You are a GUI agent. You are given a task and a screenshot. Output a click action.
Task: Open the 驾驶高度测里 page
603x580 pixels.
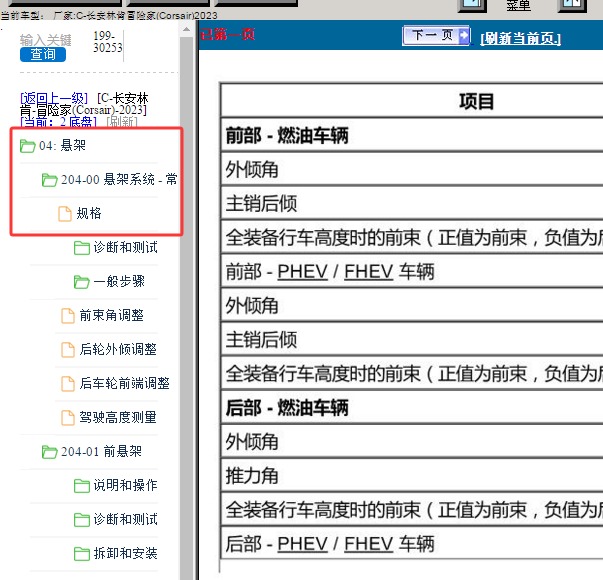click(118, 417)
